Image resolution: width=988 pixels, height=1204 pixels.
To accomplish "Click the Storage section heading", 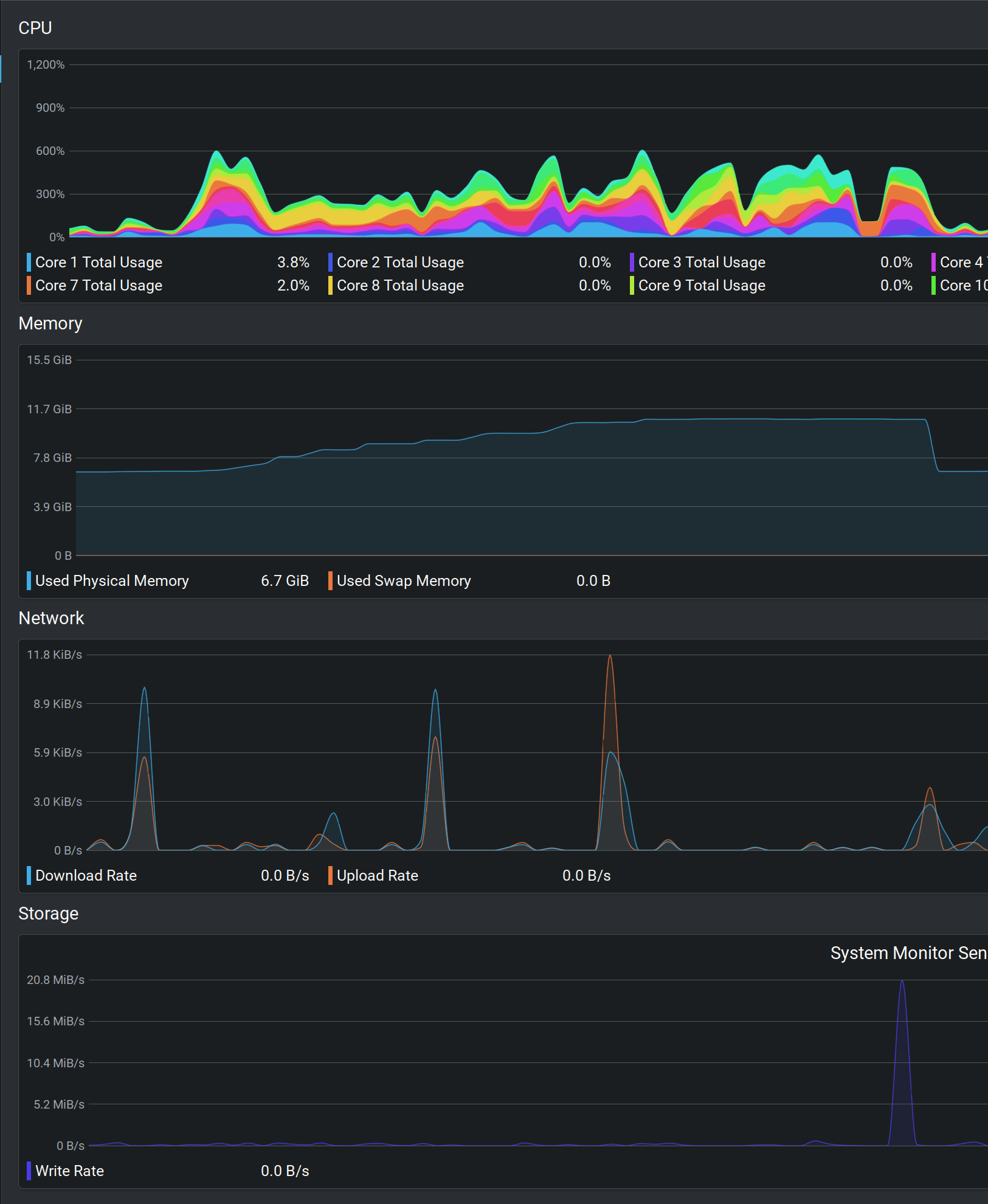I will pos(49,913).
